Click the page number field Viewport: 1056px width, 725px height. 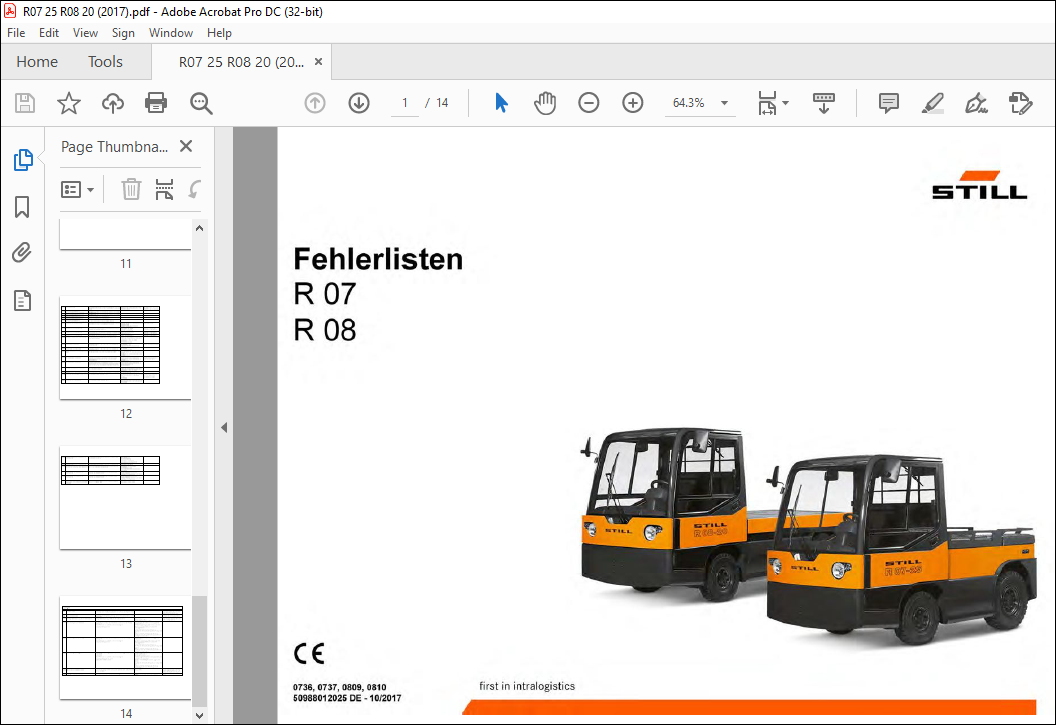point(405,103)
